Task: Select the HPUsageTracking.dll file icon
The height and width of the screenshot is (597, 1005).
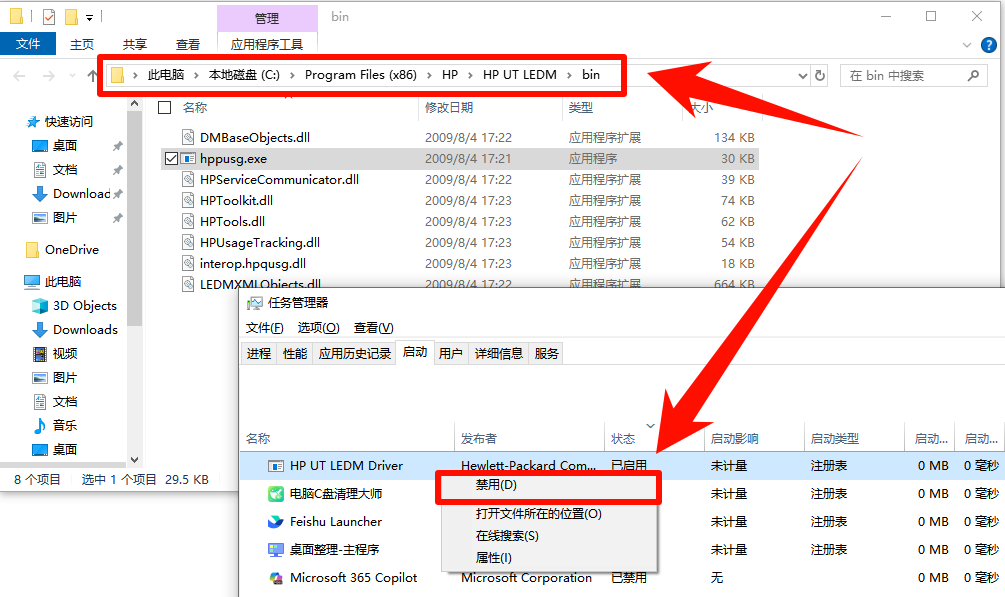Action: tap(188, 242)
